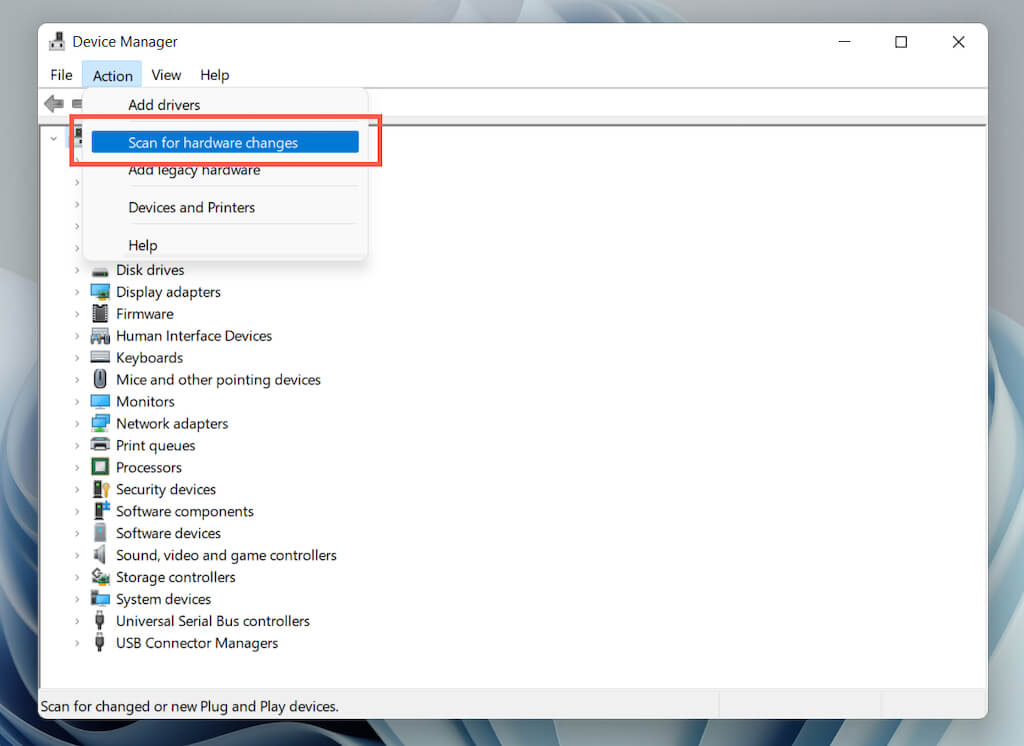Click the speaker icon for Sound controllers
This screenshot has width=1024, height=746.
click(99, 555)
